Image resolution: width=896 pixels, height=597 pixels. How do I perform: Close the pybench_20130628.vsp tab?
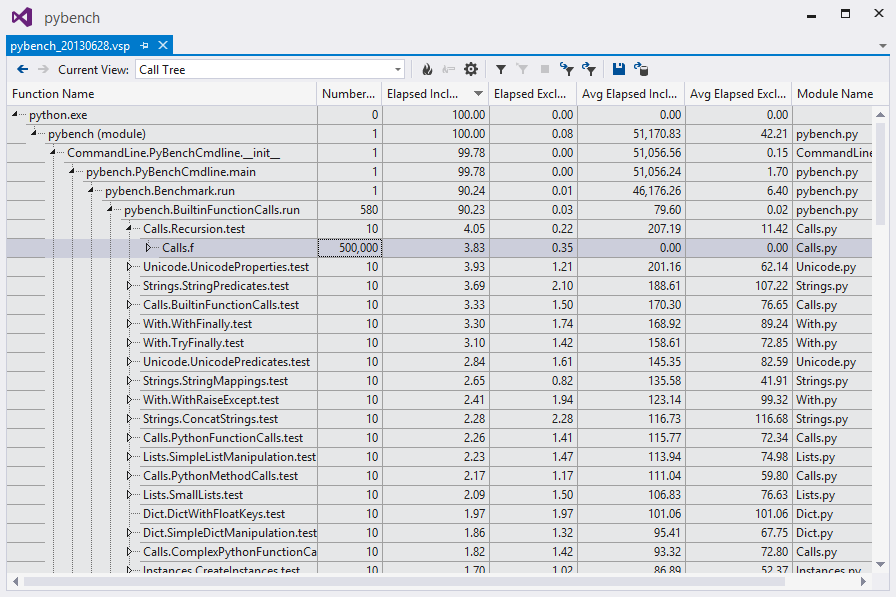point(163,45)
